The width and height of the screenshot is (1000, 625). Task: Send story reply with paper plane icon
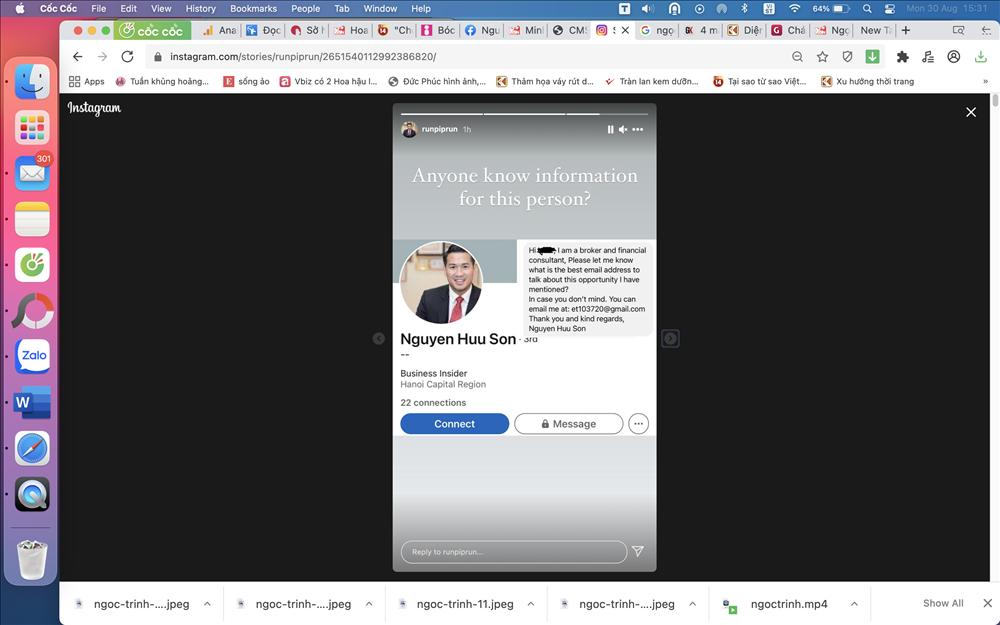638,551
